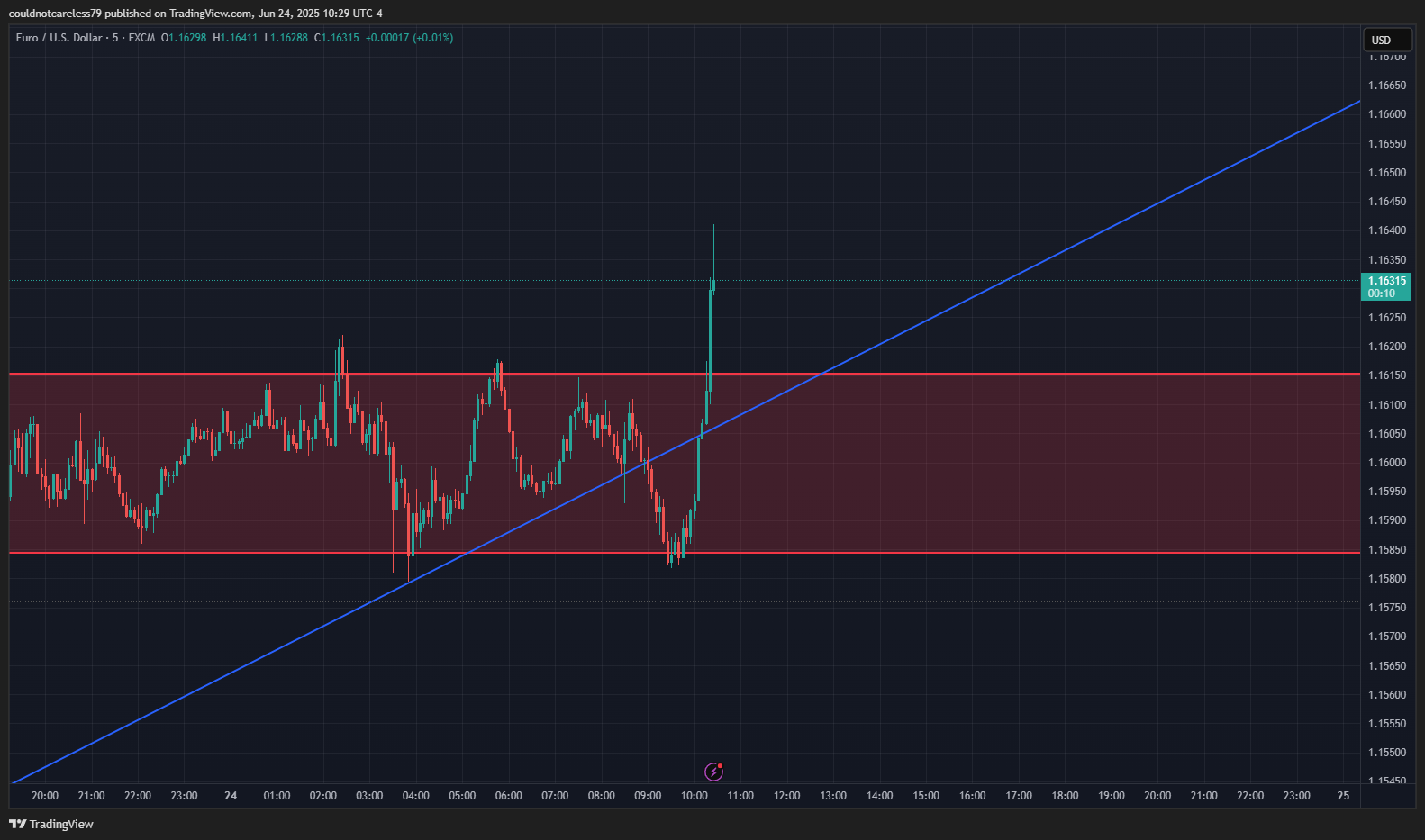Click the 05:00 time axis label
The width and height of the screenshot is (1425, 840).
[x=462, y=796]
